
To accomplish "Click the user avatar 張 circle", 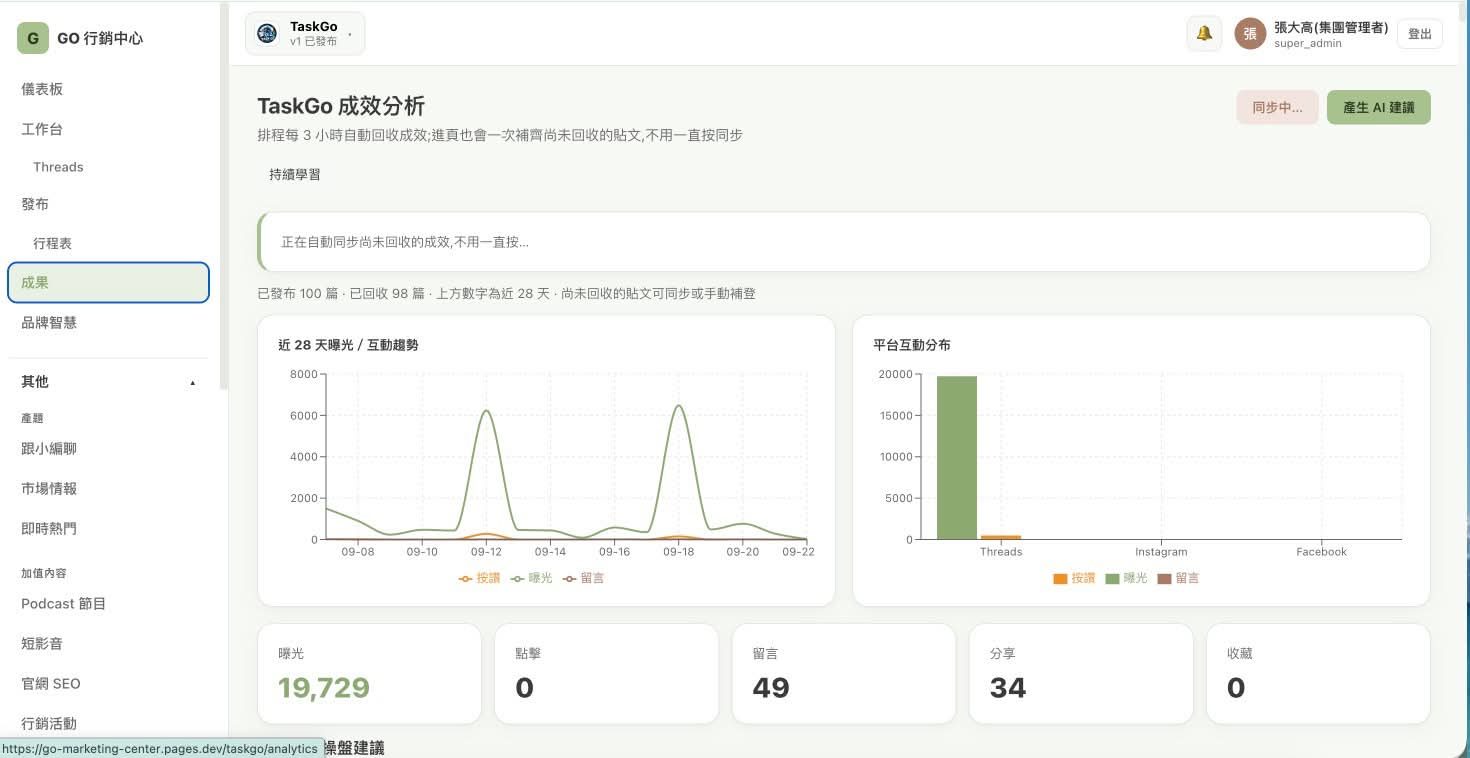I will click(1250, 33).
